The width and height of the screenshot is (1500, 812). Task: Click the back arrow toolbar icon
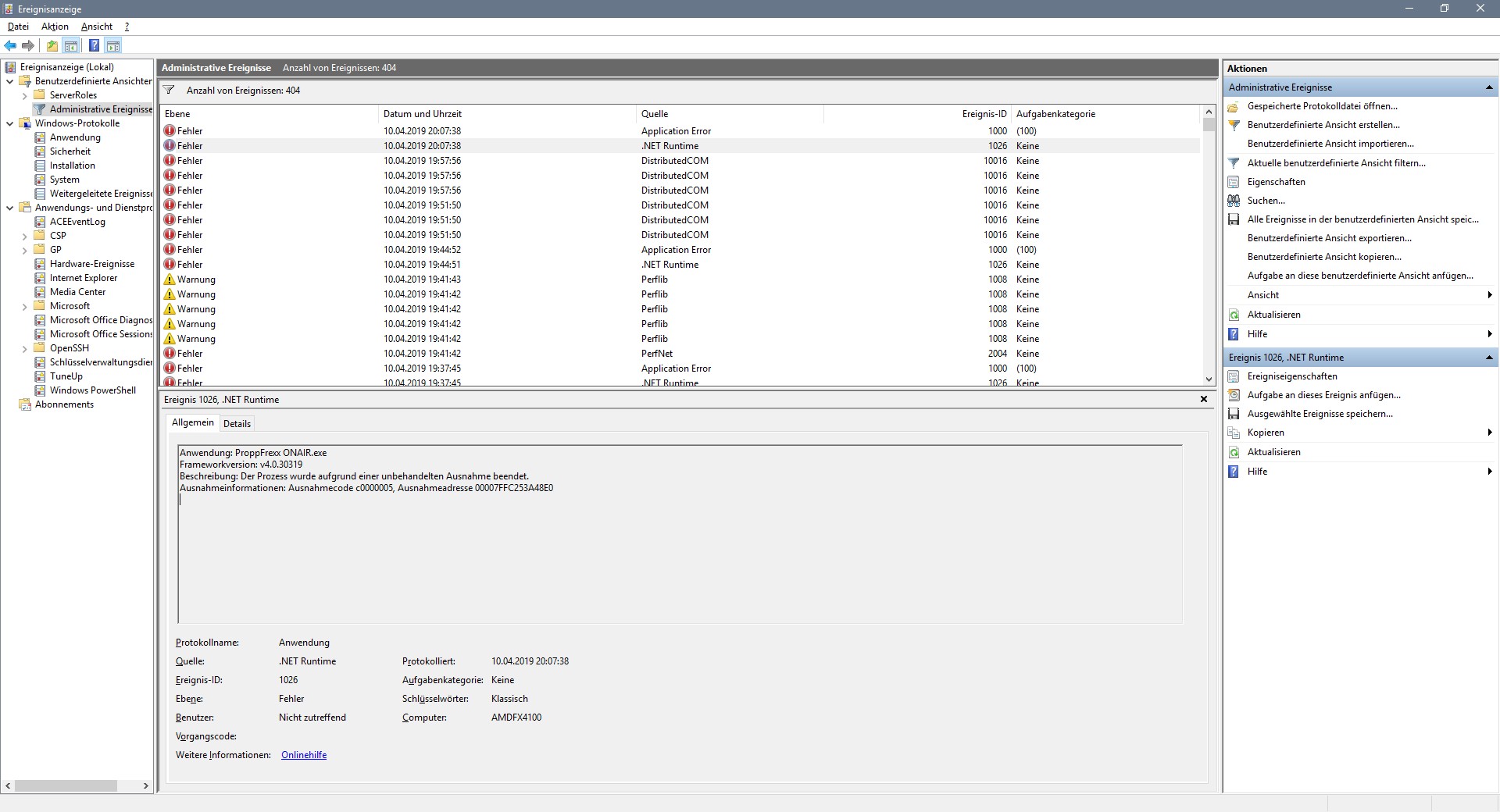[10, 45]
